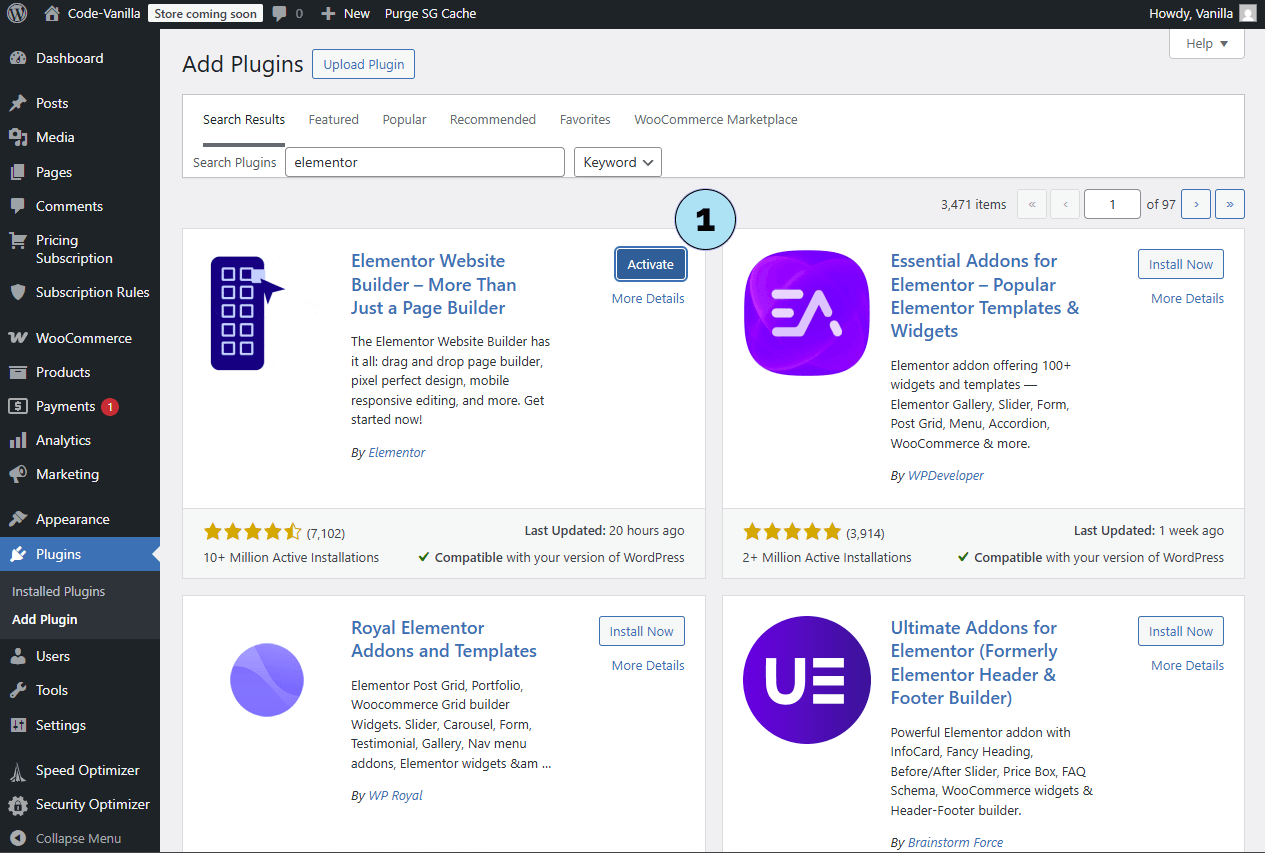Go to next page of results
The width and height of the screenshot is (1265, 853).
click(1195, 204)
